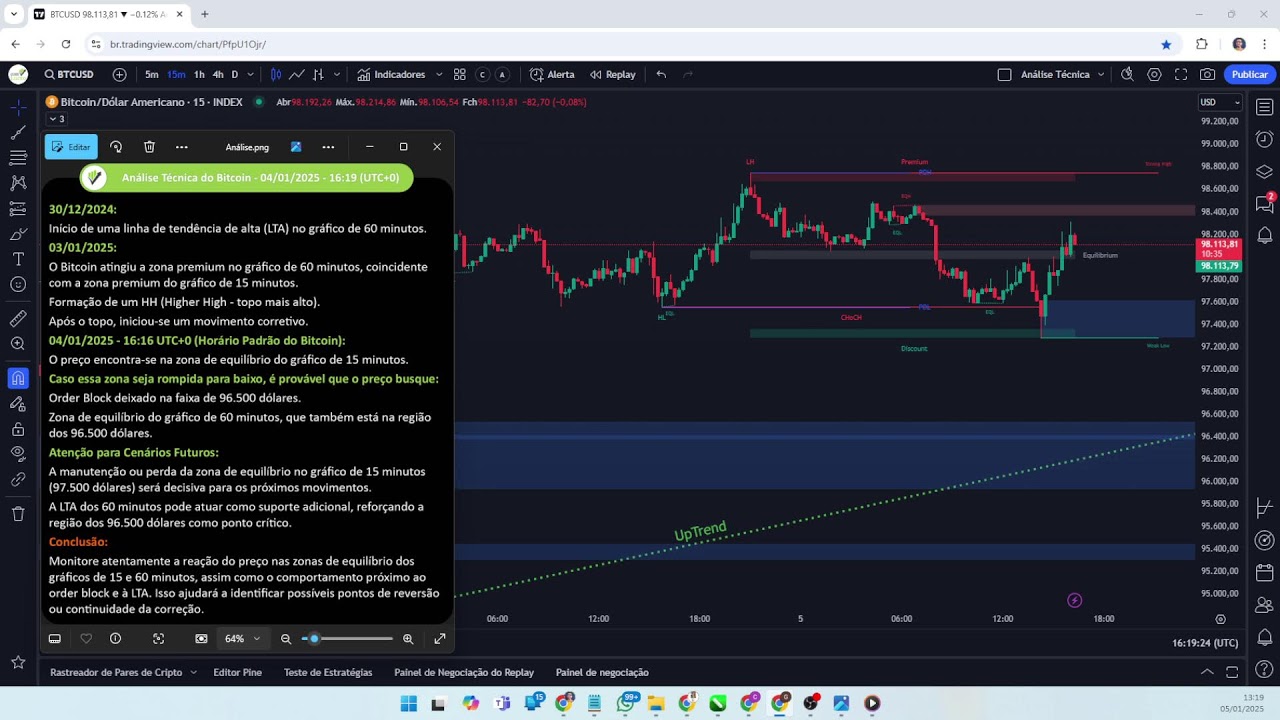Open the chat panel with 2 notifications
Image resolution: width=1280 pixels, height=720 pixels.
coord(1264,201)
